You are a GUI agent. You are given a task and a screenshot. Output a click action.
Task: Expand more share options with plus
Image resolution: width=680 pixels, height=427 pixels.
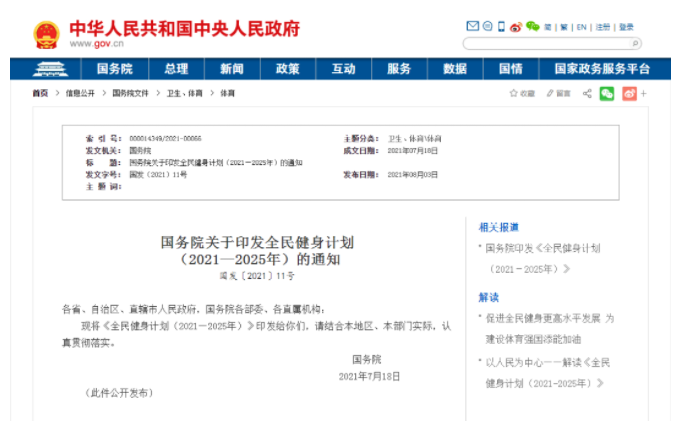(x=644, y=93)
